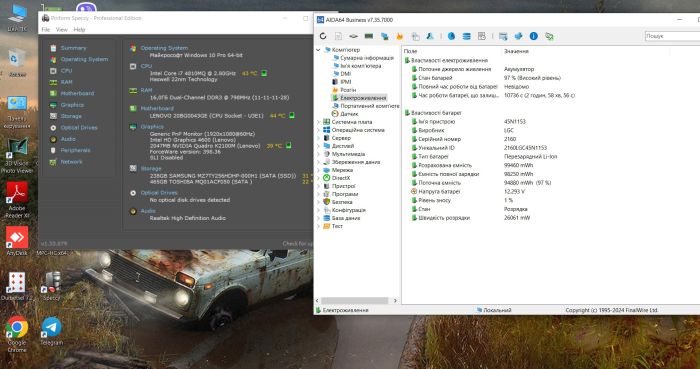Screen dimensions: 700x369
Task: Select the Напруга батареї row in AIDA64
Action: tap(550, 191)
